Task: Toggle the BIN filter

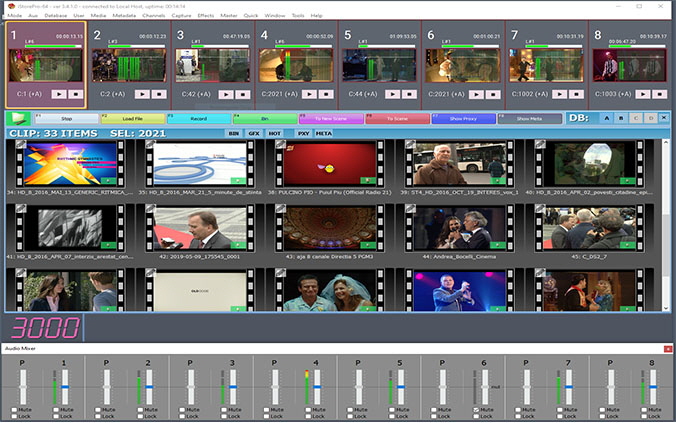Action: tap(234, 134)
